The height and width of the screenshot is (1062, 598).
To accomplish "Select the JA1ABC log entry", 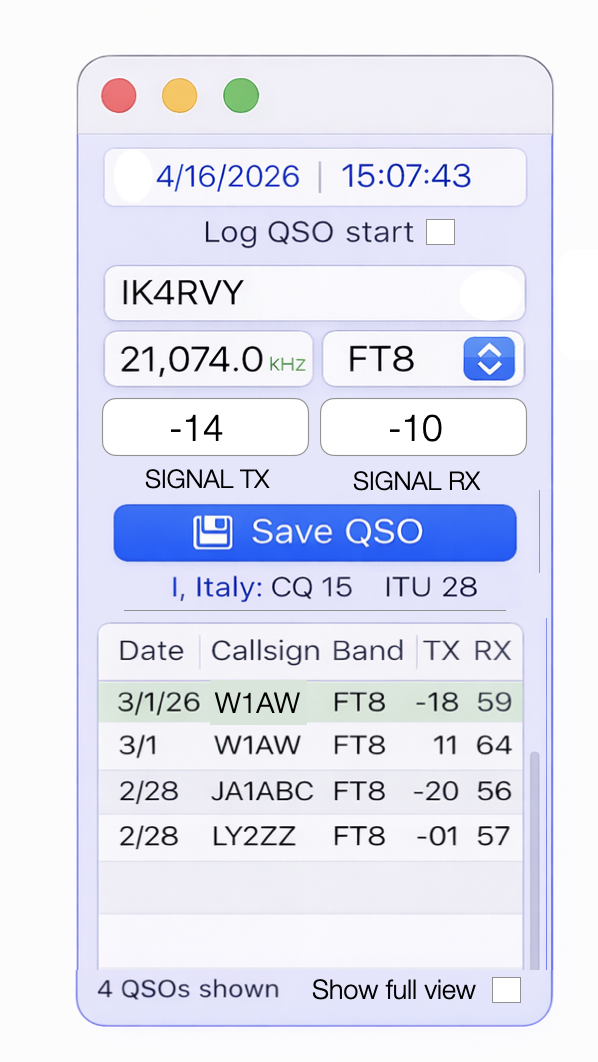I will [311, 792].
